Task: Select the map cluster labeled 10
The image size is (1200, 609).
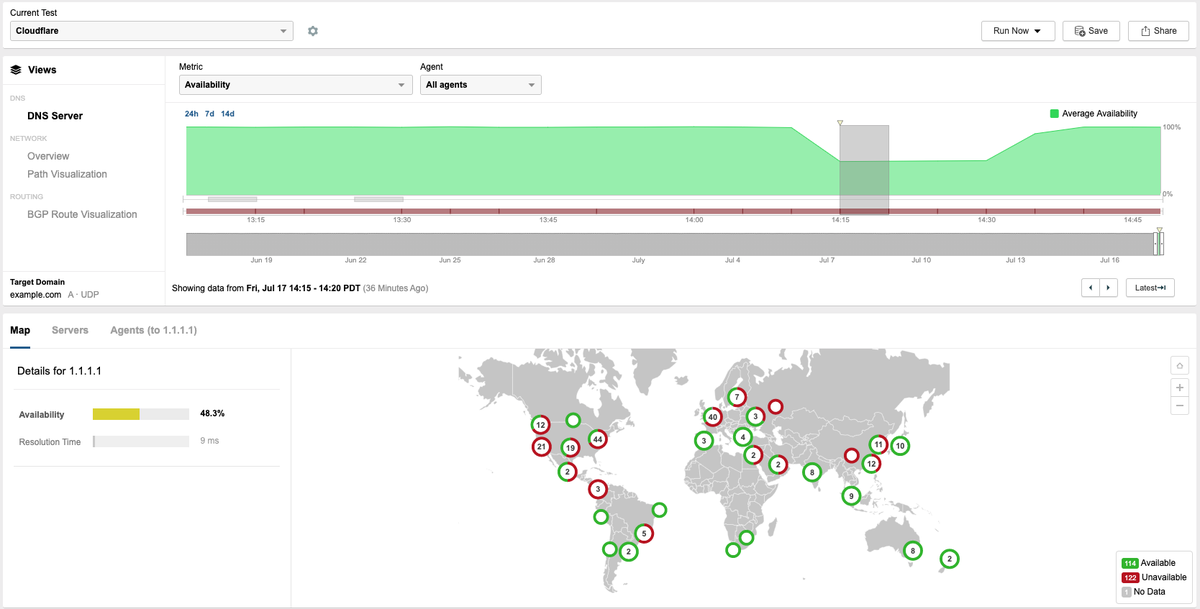Action: coord(900,446)
